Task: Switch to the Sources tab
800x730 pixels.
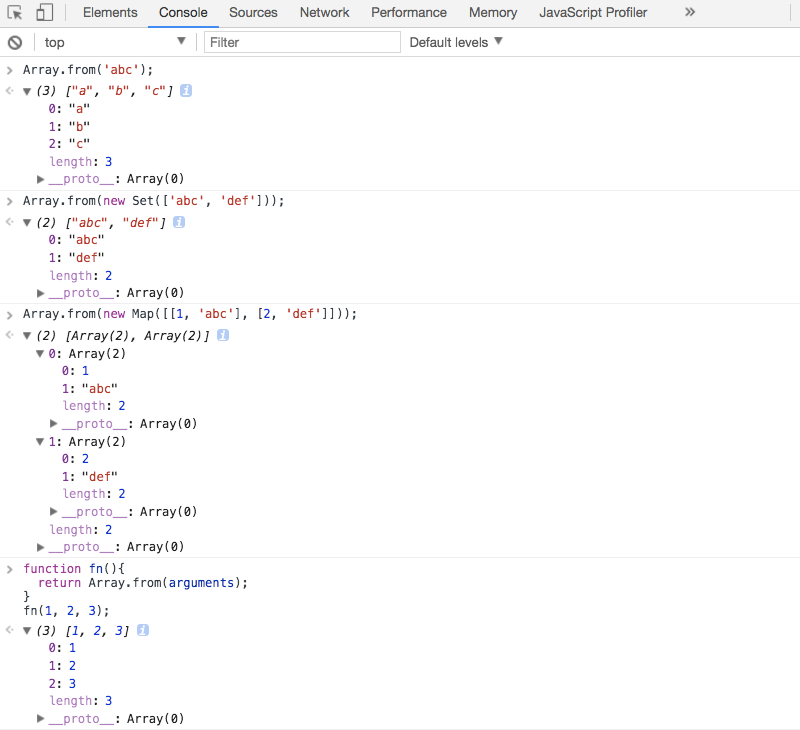Action: click(253, 12)
